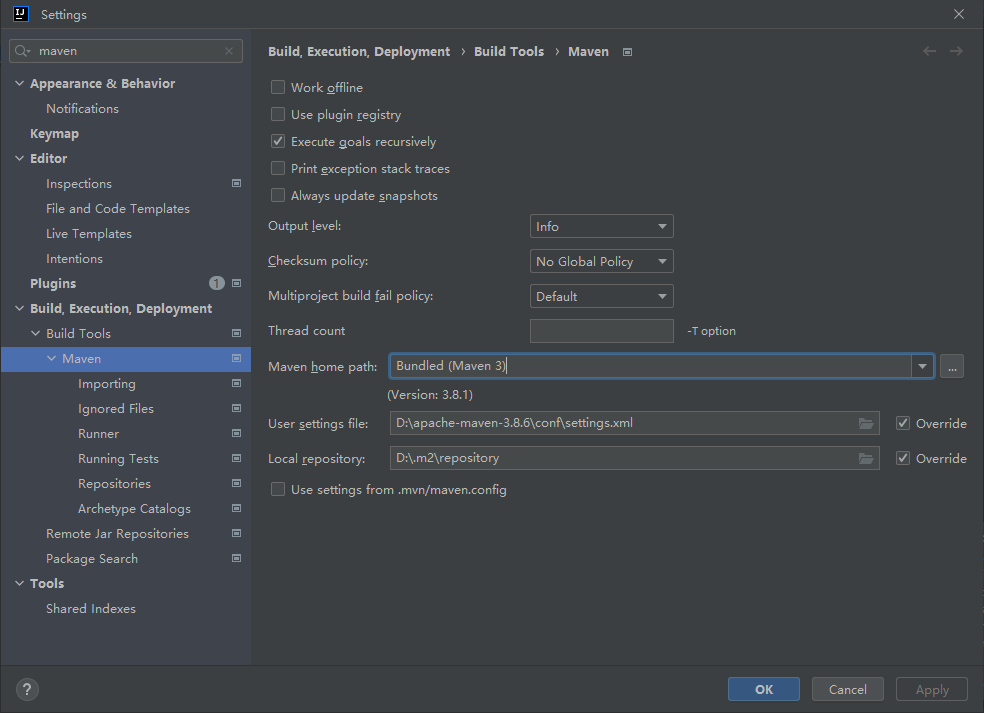Open search history magnifier icon
Screen dimensions: 984x713
click(22, 51)
